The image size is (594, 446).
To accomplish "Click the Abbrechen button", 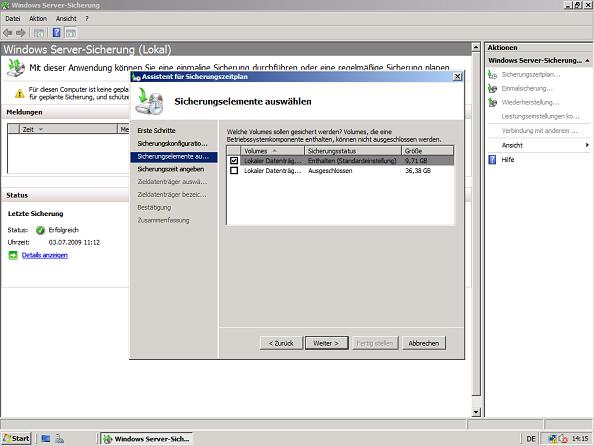I will tap(424, 343).
